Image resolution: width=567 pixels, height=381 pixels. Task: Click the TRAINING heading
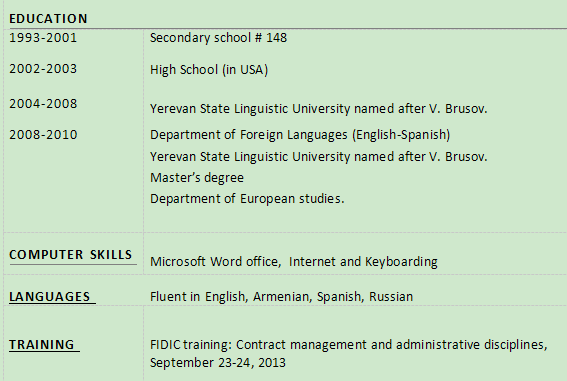coord(42,344)
